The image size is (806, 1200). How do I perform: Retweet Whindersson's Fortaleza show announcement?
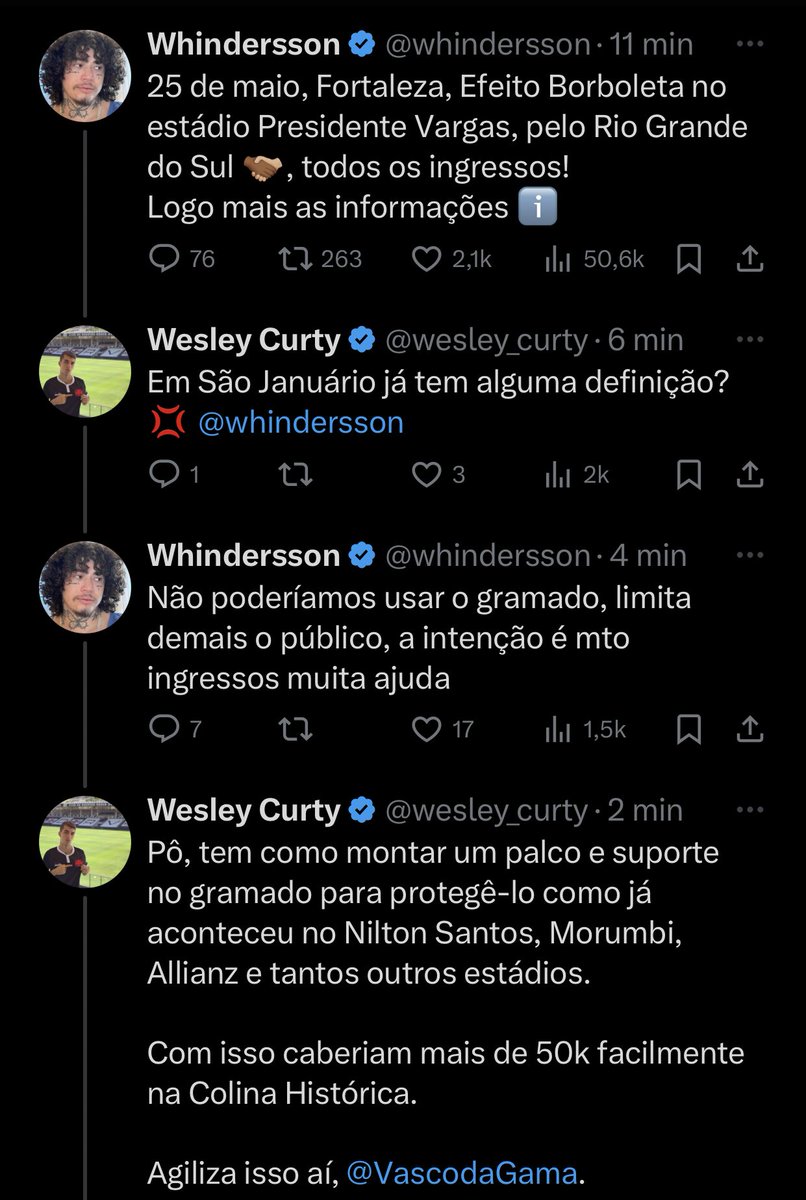point(295,260)
